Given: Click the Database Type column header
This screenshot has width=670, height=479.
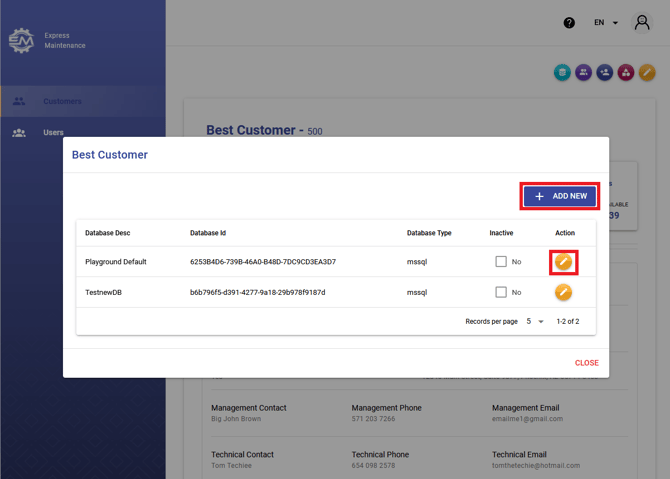Looking at the screenshot, I should [429, 233].
